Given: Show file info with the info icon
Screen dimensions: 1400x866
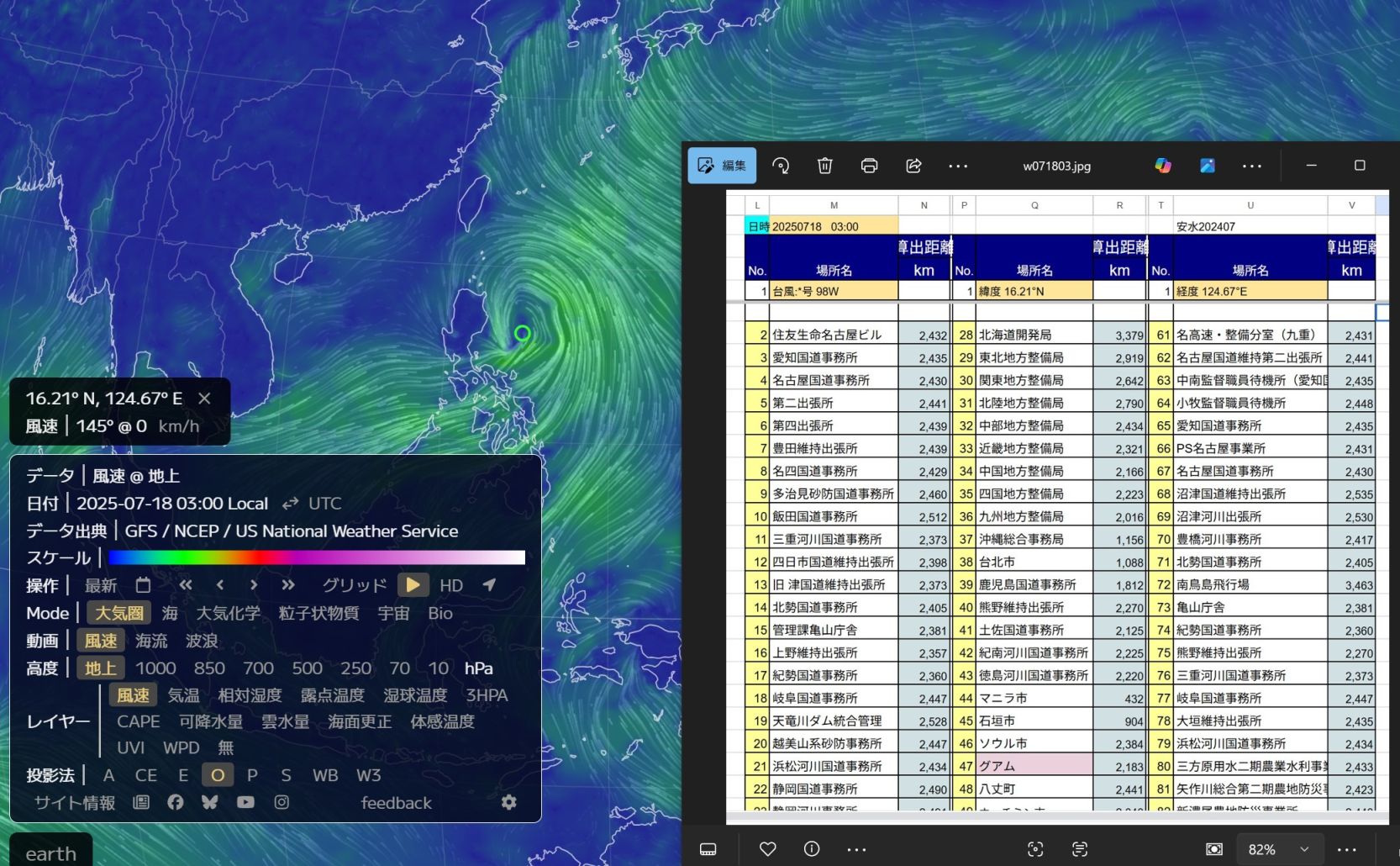Looking at the screenshot, I should pos(812,849).
